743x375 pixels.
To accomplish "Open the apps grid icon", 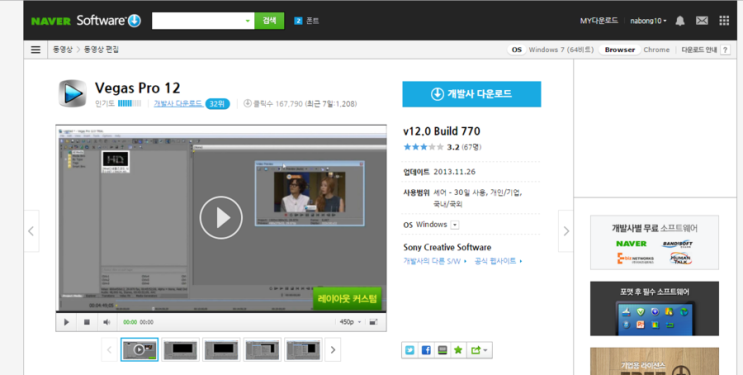I will point(724,21).
